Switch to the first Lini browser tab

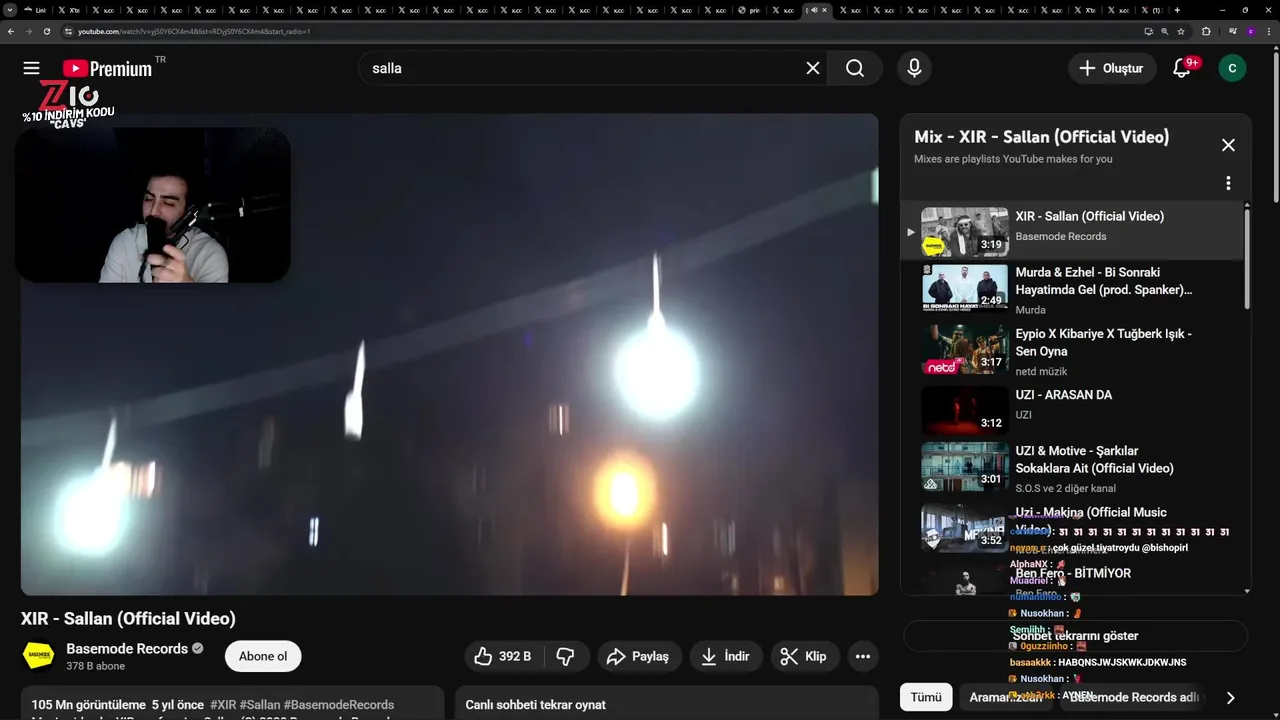36,10
